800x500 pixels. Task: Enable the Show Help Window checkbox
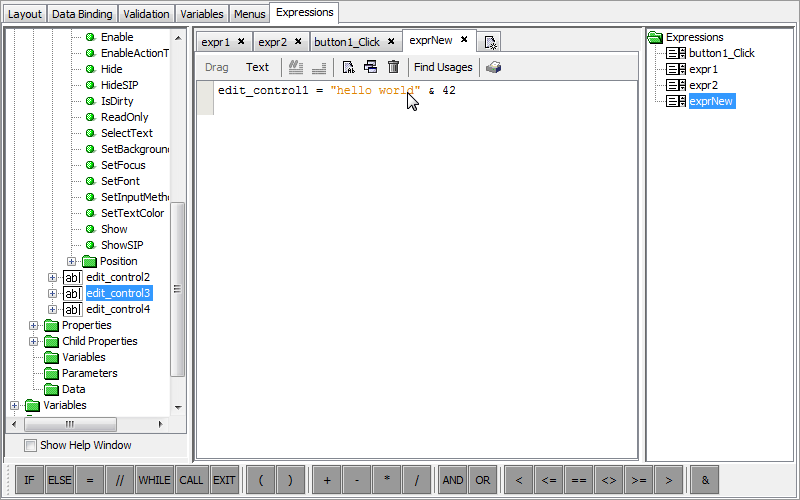30,445
